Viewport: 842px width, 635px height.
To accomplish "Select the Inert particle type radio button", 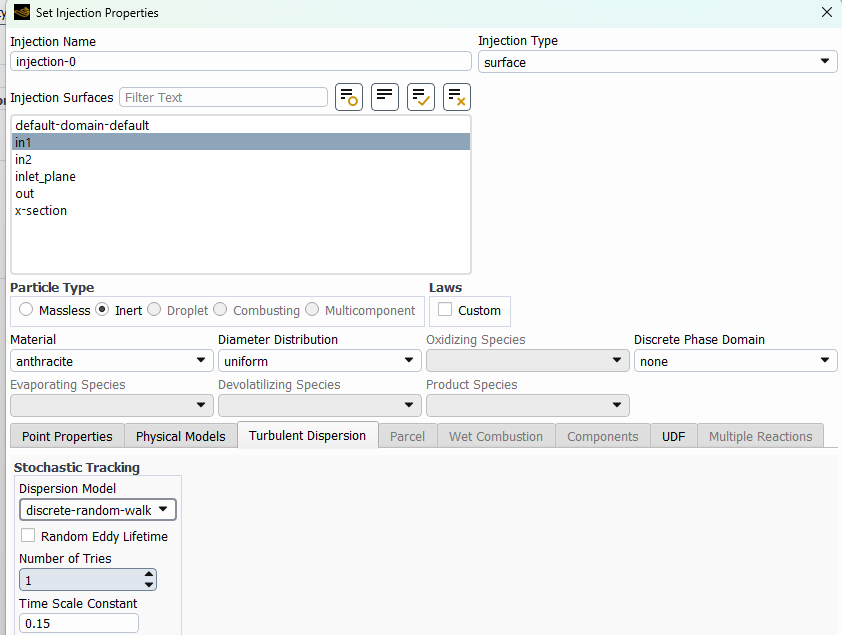I will pyautogui.click(x=103, y=310).
